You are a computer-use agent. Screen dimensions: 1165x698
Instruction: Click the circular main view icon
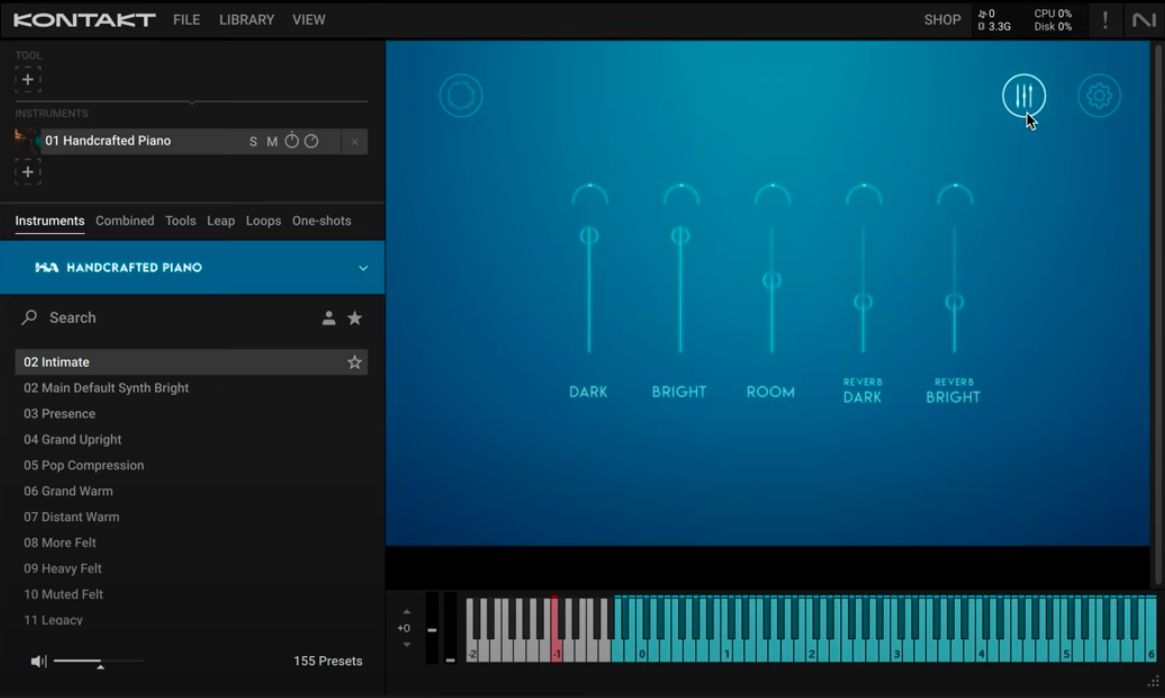[x=461, y=95]
